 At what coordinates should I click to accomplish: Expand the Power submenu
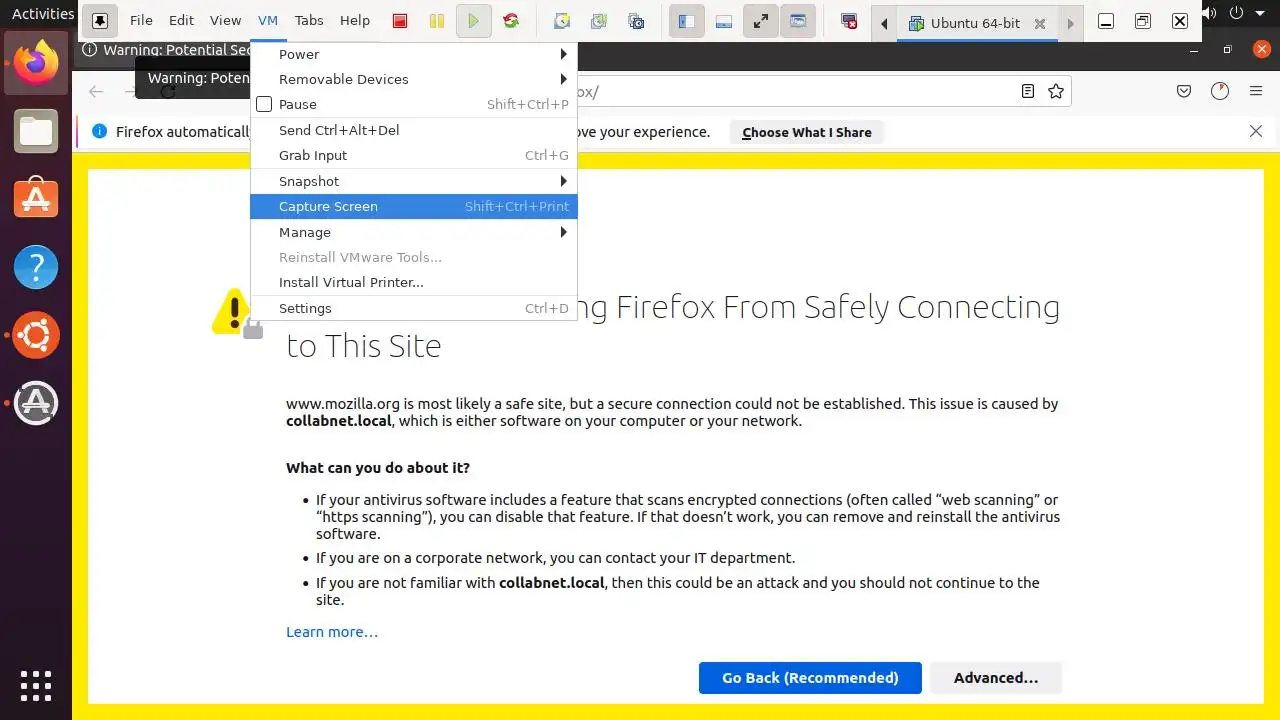[x=414, y=54]
